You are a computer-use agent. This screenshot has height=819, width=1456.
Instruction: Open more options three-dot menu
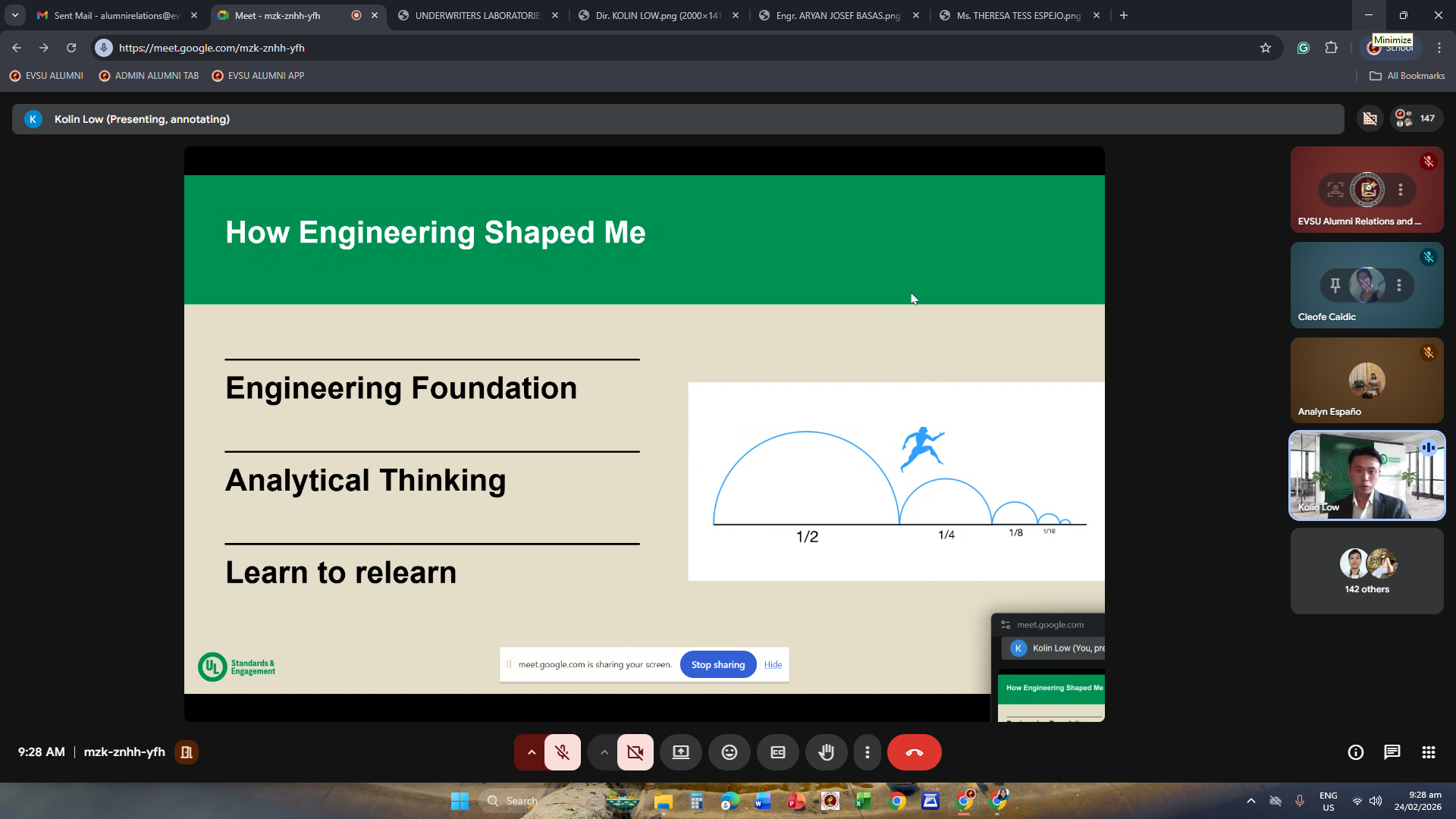pyautogui.click(x=867, y=752)
